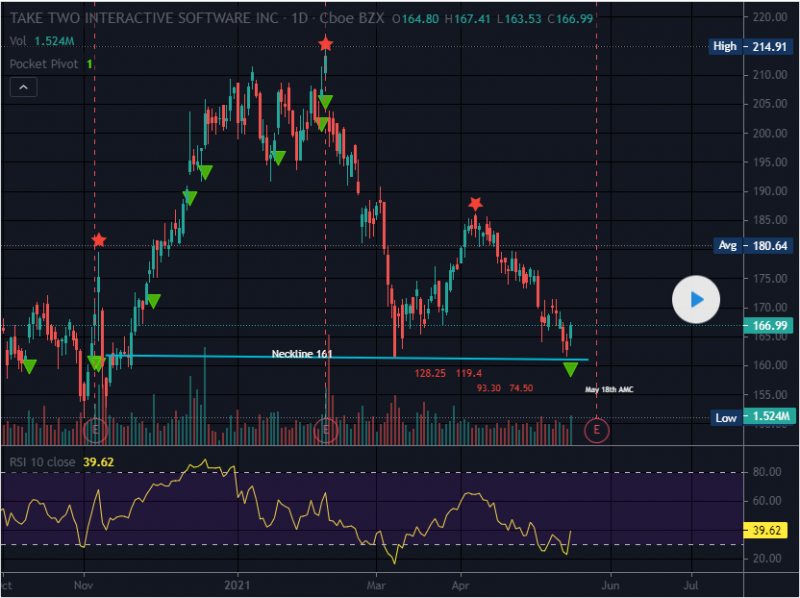Click the yellow RSI value tag 39.62
This screenshot has height=598, width=800.
tap(767, 531)
